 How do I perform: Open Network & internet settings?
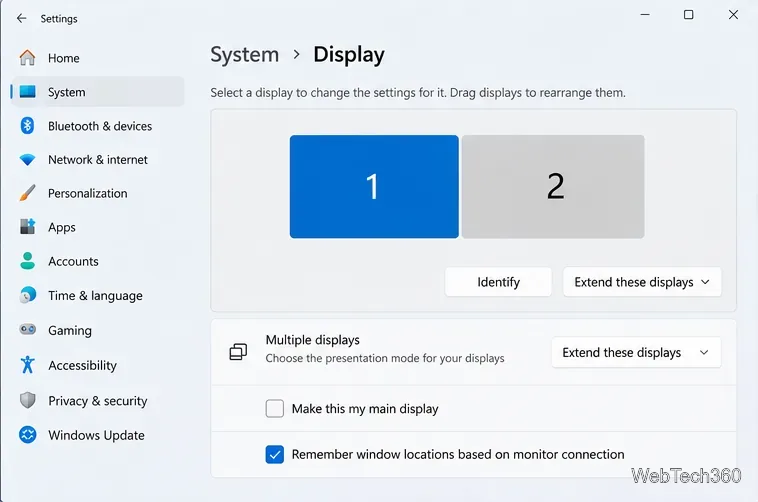click(98, 160)
